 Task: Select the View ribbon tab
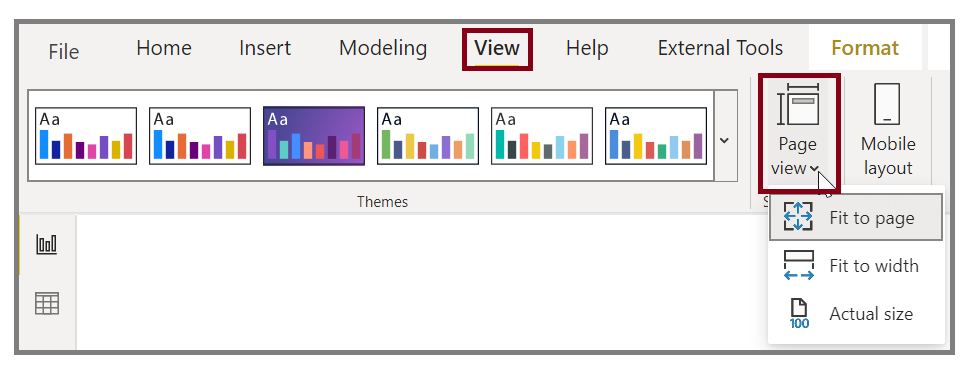[x=497, y=48]
